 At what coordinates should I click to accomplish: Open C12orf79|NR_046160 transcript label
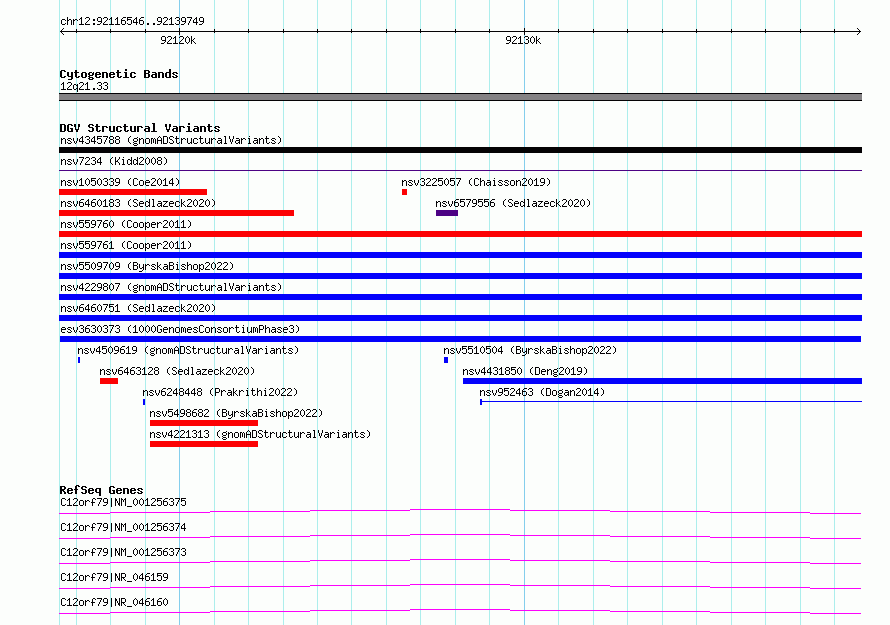[114, 602]
